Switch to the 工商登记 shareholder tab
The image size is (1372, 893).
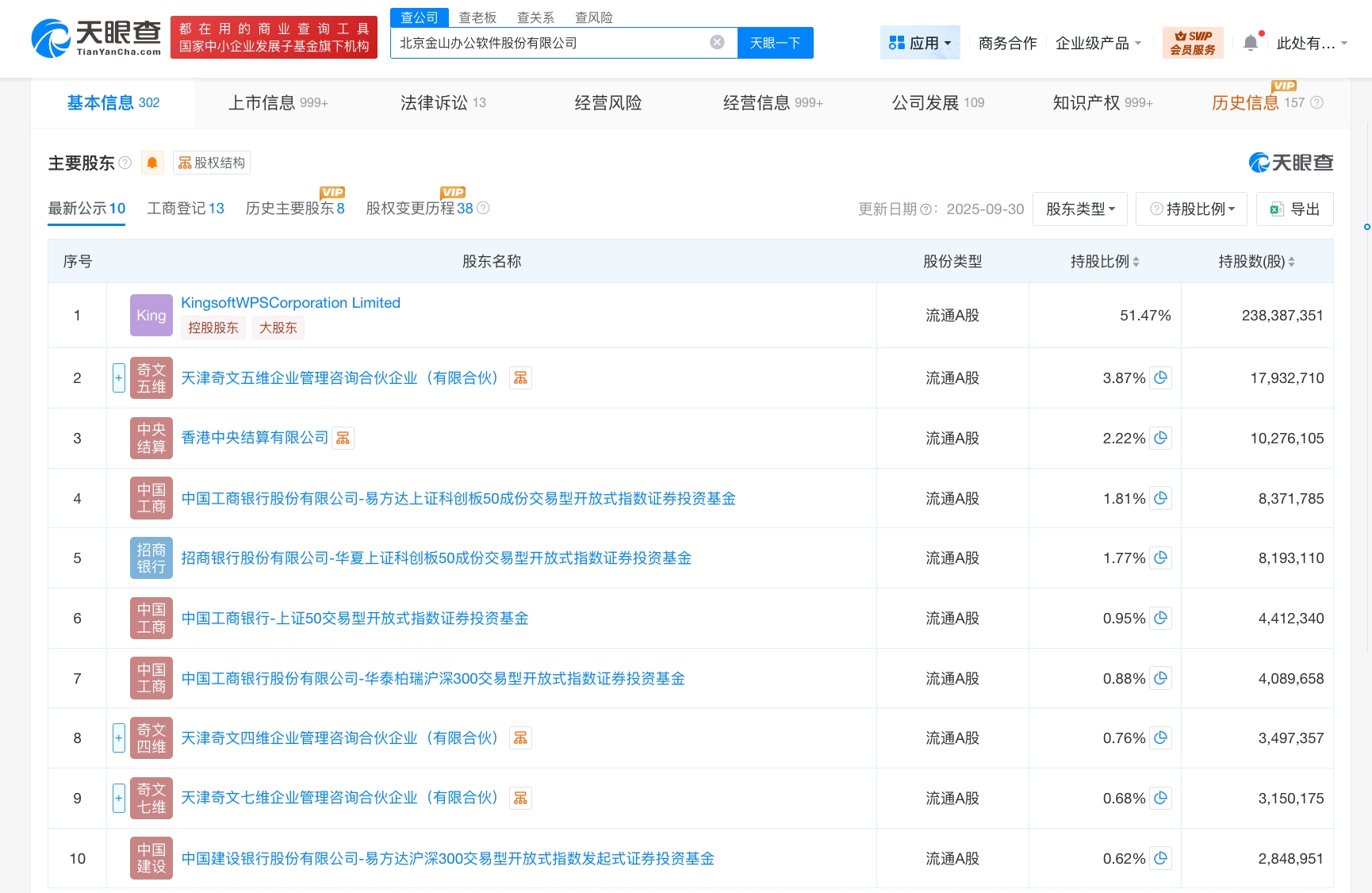tap(185, 208)
